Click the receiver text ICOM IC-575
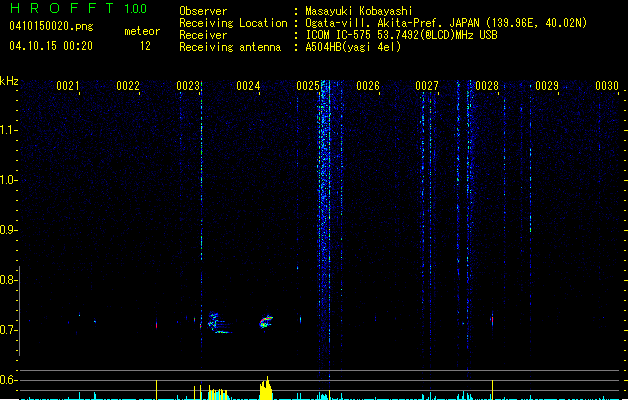 point(339,35)
